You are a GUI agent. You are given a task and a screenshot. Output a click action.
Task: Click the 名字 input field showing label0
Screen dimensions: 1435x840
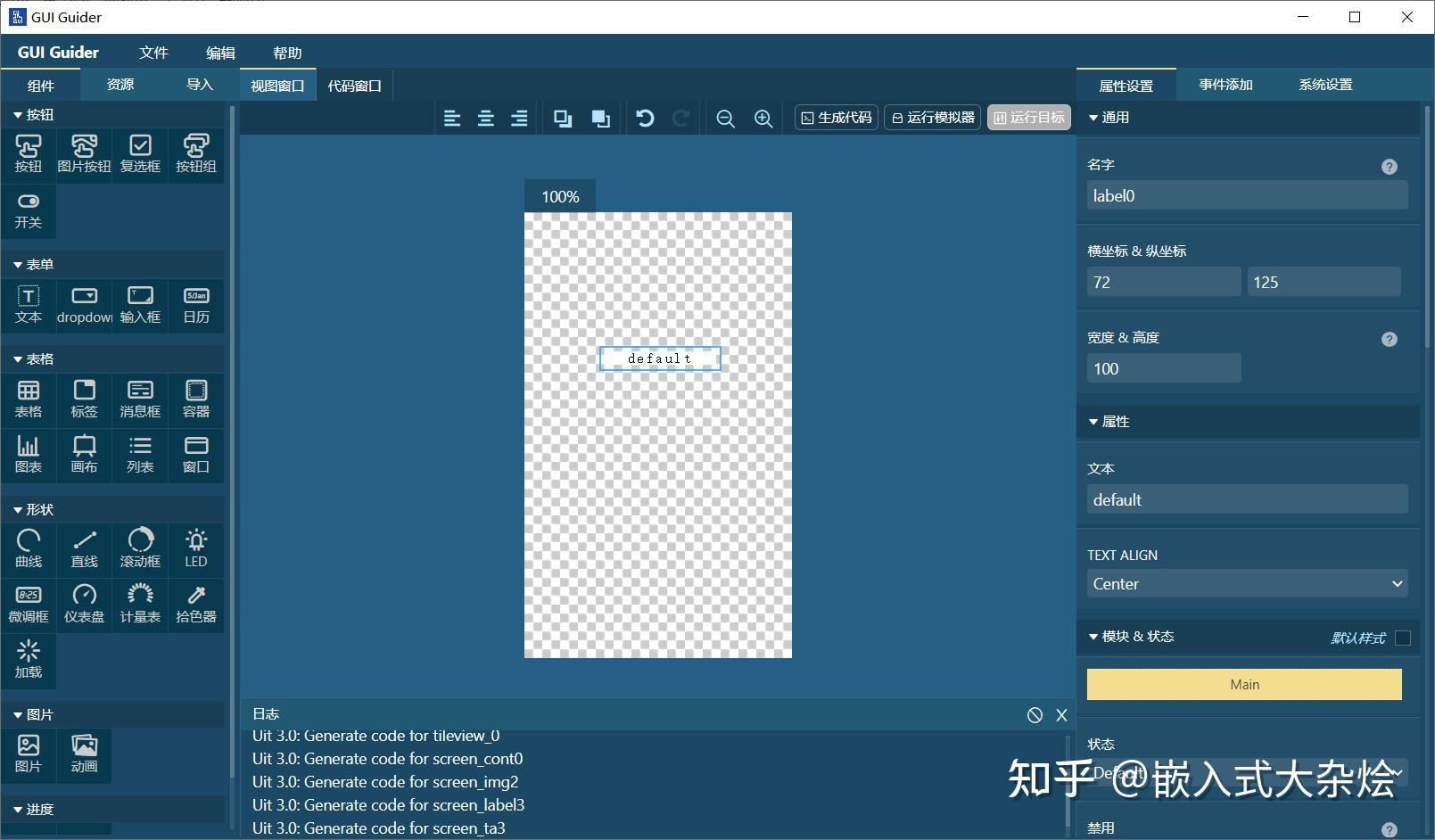pos(1246,195)
